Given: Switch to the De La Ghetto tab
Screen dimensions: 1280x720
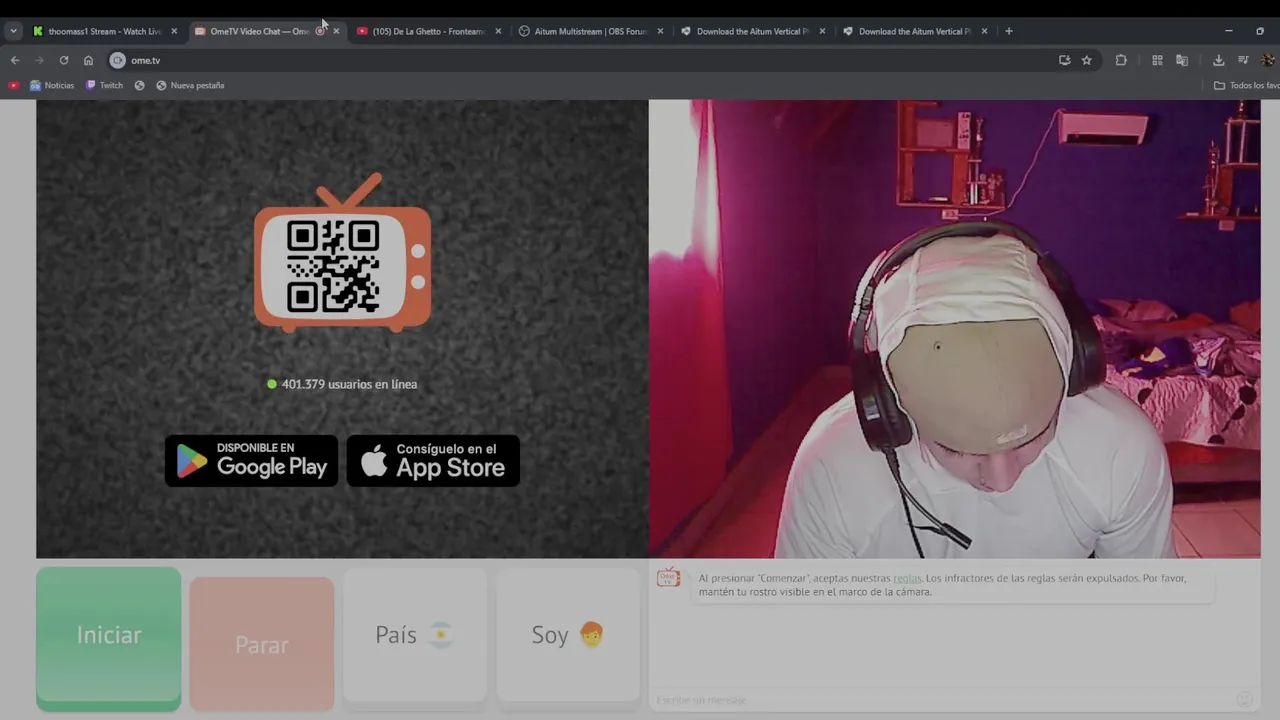Looking at the screenshot, I should point(428,31).
